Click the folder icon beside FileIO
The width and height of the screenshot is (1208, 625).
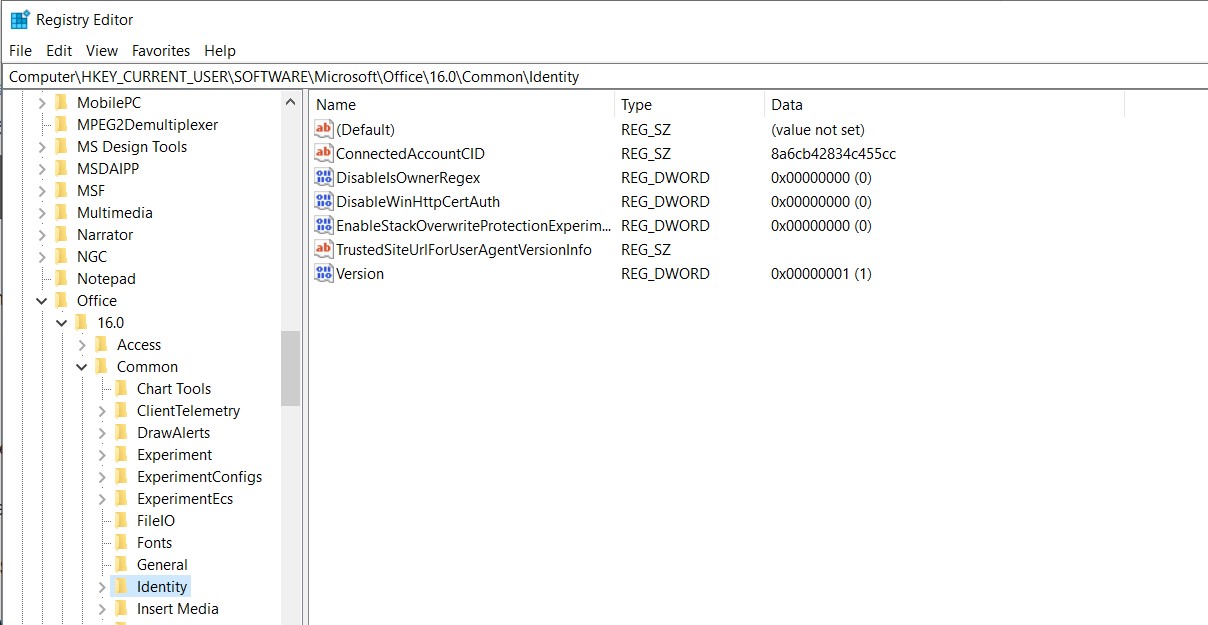pyautogui.click(x=121, y=520)
